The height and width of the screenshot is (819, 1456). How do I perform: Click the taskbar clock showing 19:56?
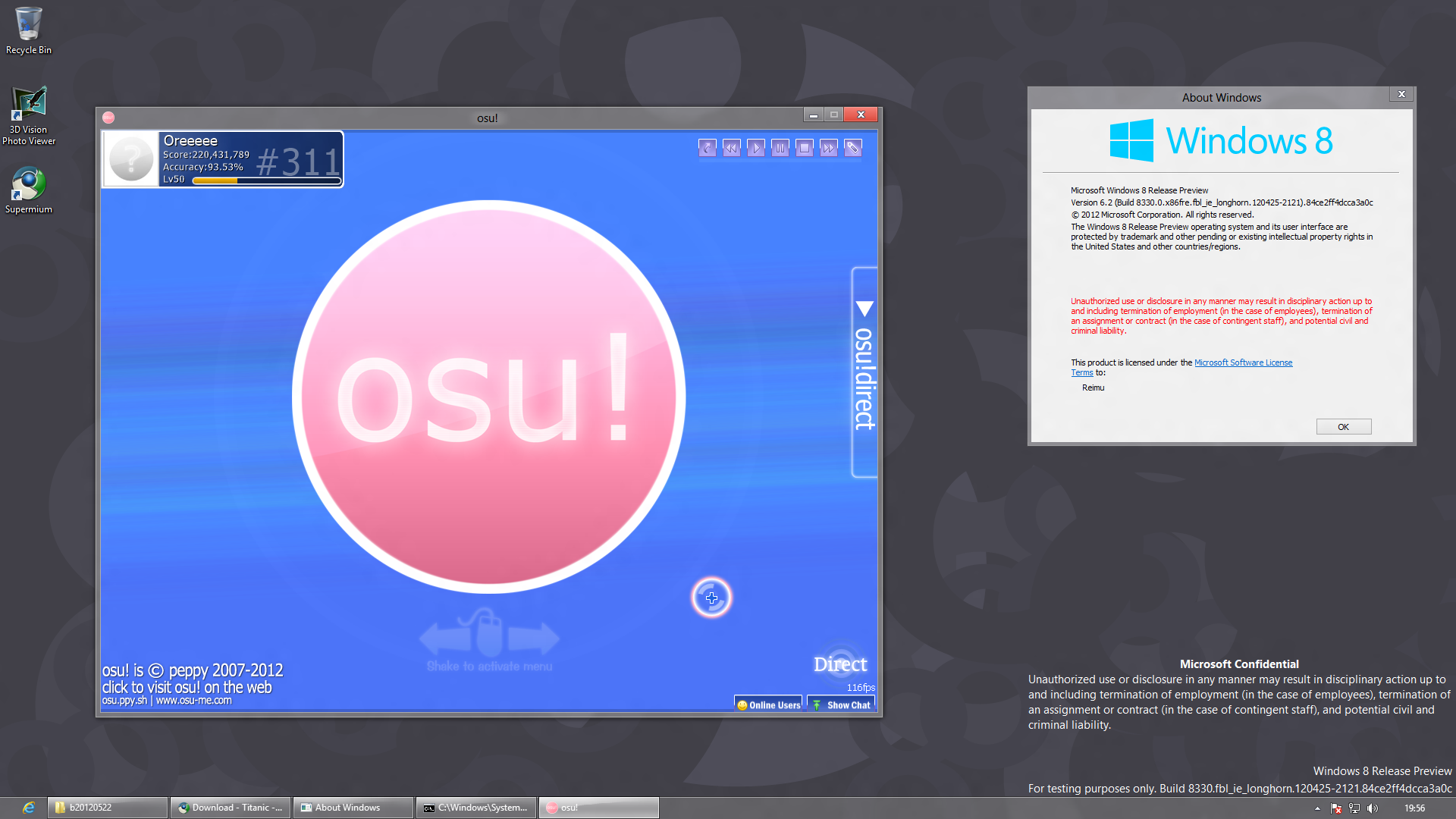pyautogui.click(x=1414, y=808)
